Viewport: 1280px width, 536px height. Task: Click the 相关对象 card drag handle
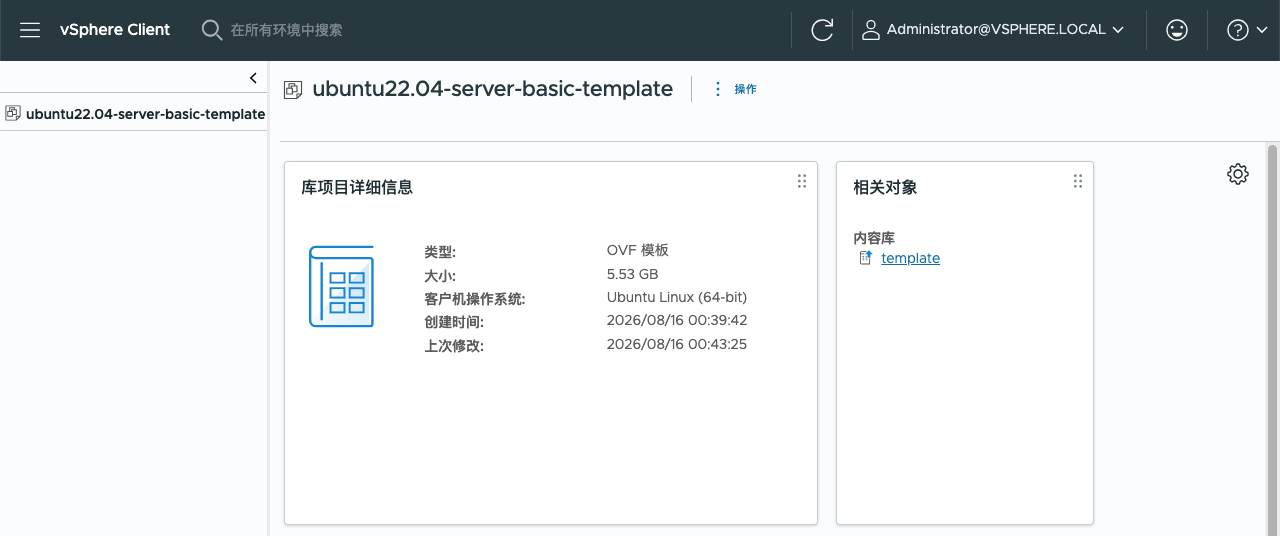click(1077, 181)
